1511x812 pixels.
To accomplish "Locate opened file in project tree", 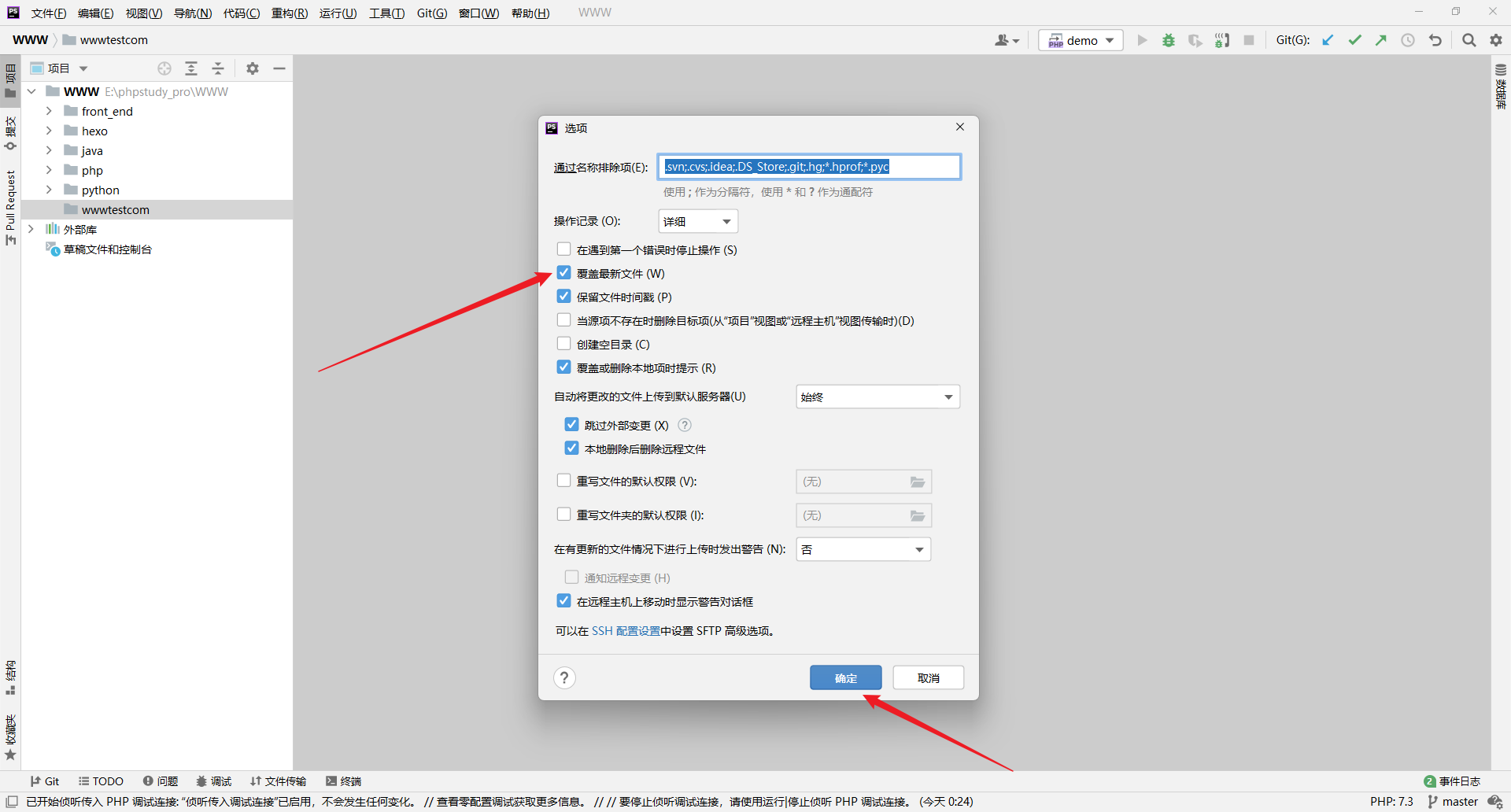I will click(x=164, y=68).
